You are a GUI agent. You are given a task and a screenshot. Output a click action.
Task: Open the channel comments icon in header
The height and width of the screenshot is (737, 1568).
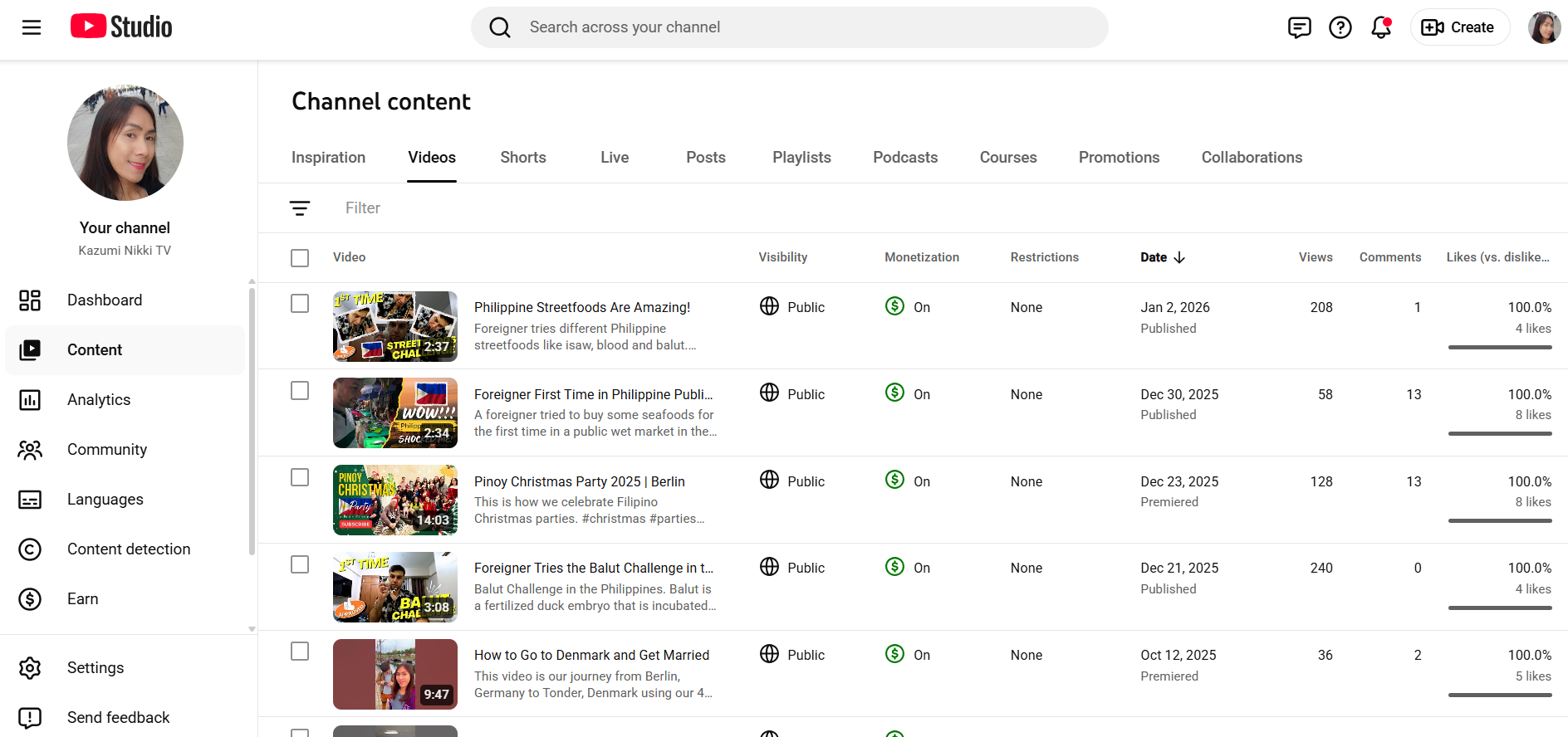tap(1299, 27)
